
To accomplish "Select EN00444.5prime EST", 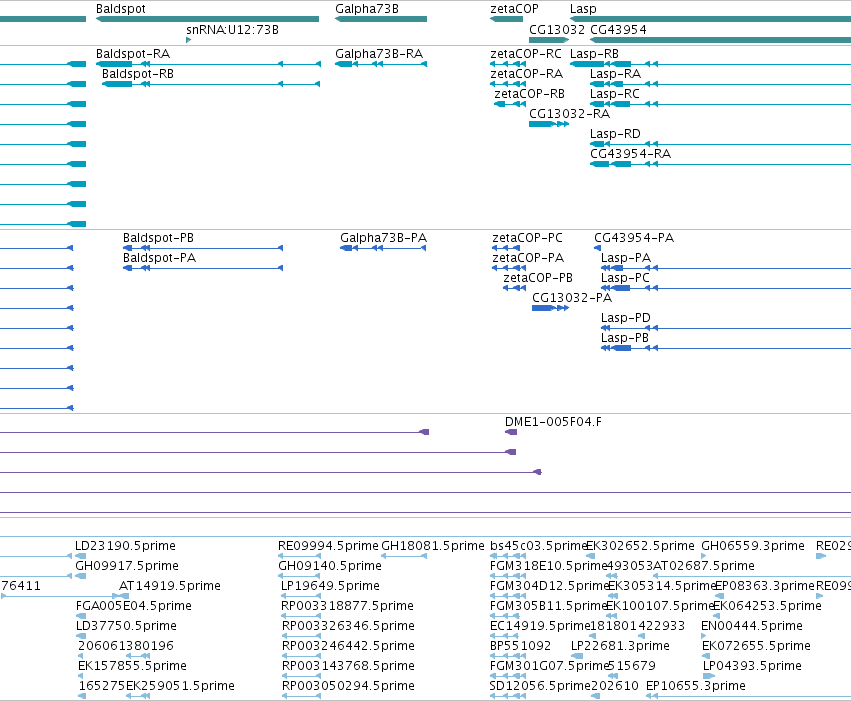I will pos(704,636).
